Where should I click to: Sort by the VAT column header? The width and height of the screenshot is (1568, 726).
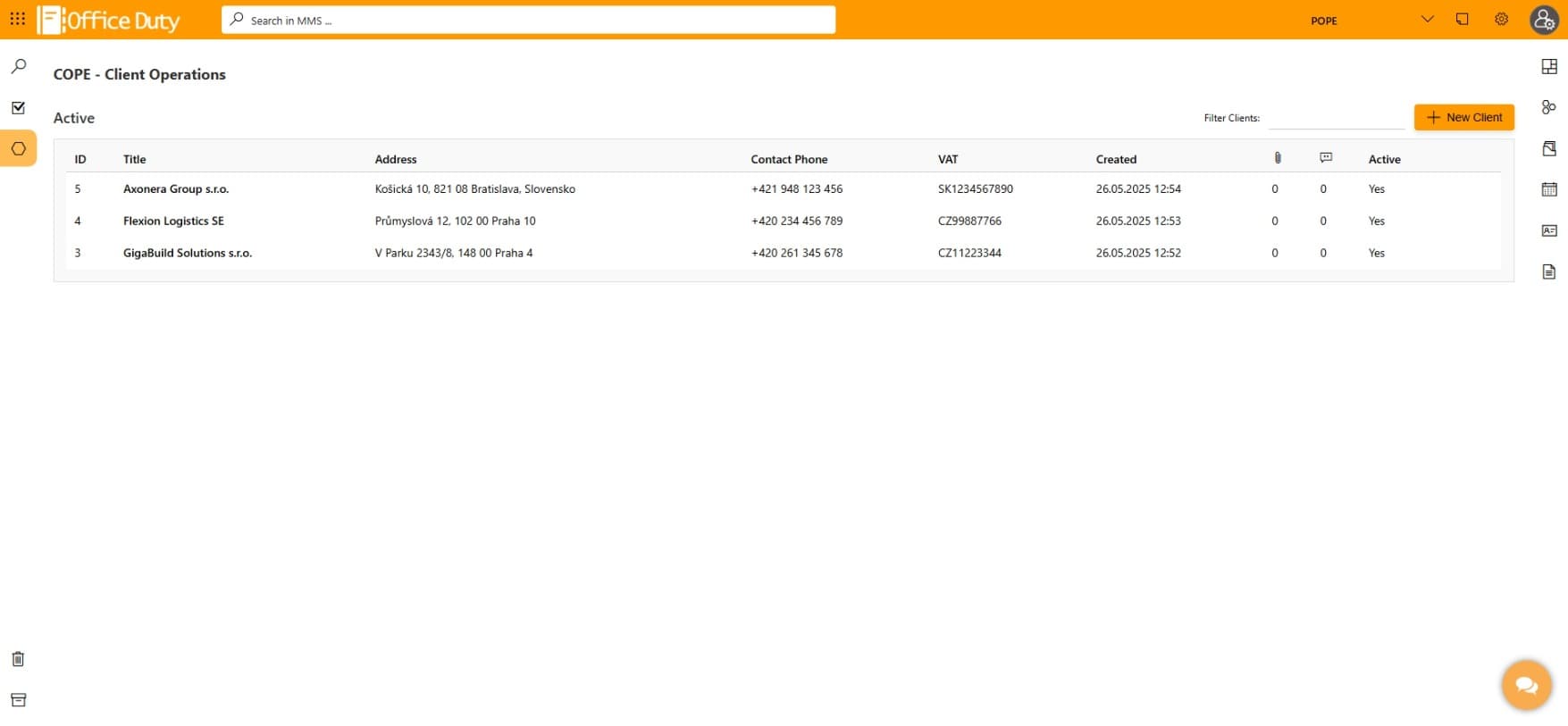[x=948, y=159]
